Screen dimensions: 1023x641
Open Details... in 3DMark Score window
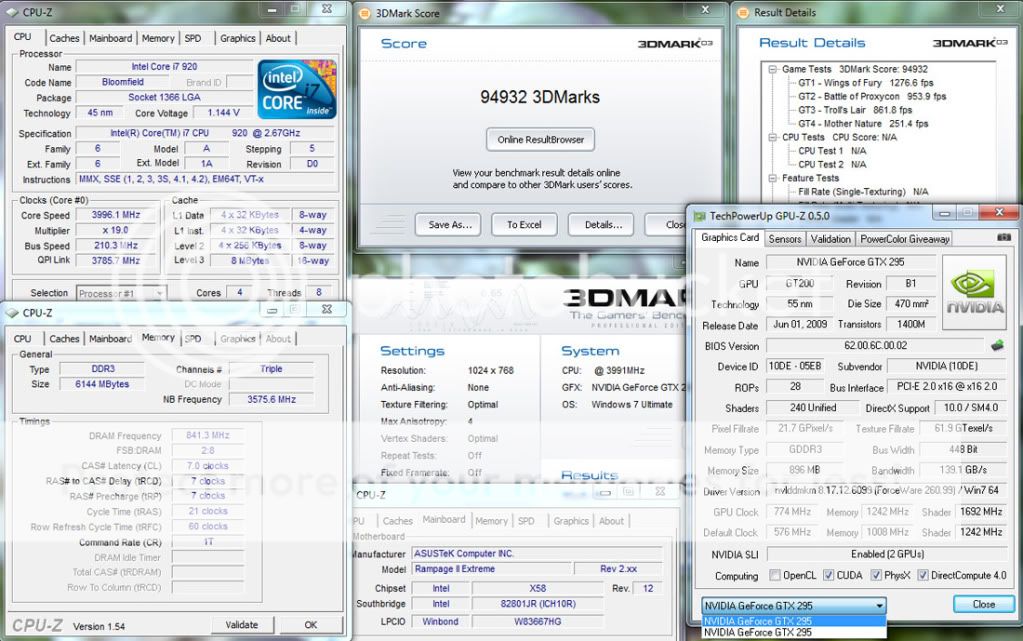tap(603, 225)
